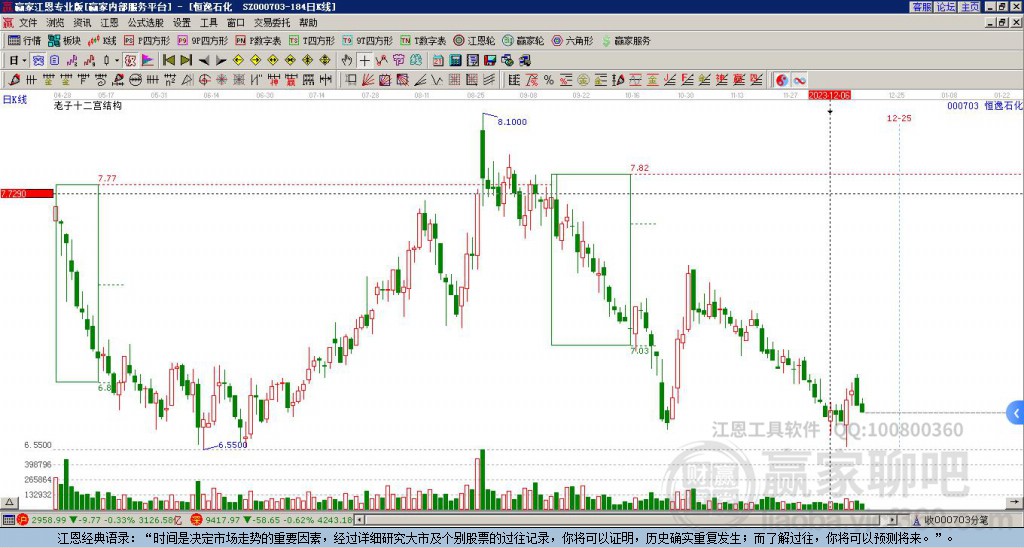The image size is (1024, 548).
Task: Click the save floppy disk icon
Action: [x=490, y=61]
